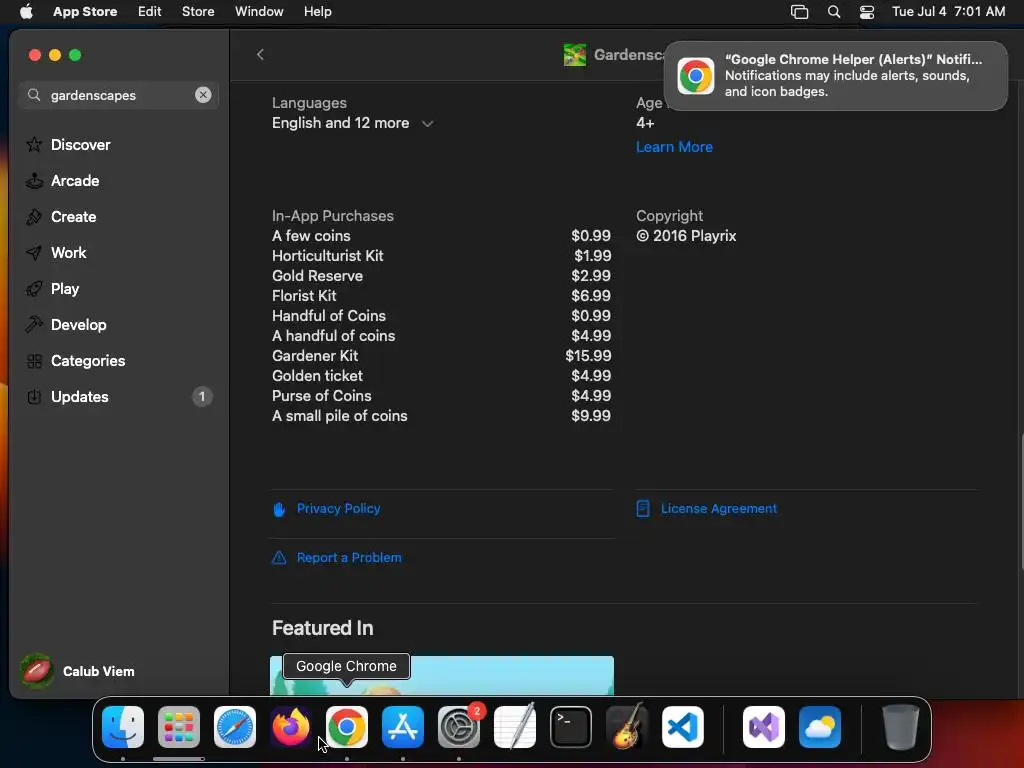
Task: Click the Stage Manager menu bar icon
Action: pyautogui.click(x=799, y=12)
